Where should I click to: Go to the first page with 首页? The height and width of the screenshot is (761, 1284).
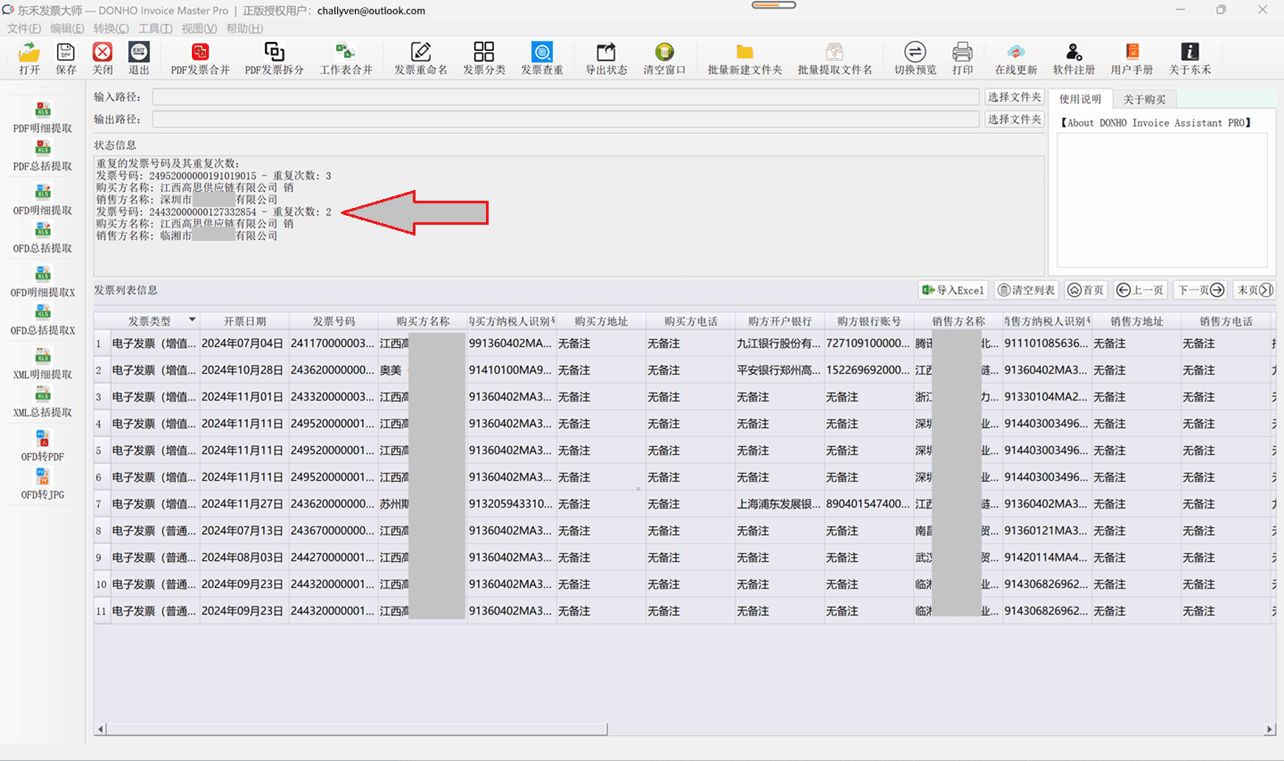[x=1086, y=290]
